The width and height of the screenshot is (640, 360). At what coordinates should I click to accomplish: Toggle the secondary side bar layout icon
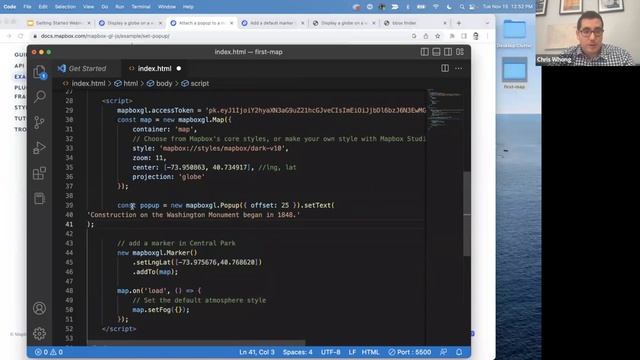pos(448,52)
